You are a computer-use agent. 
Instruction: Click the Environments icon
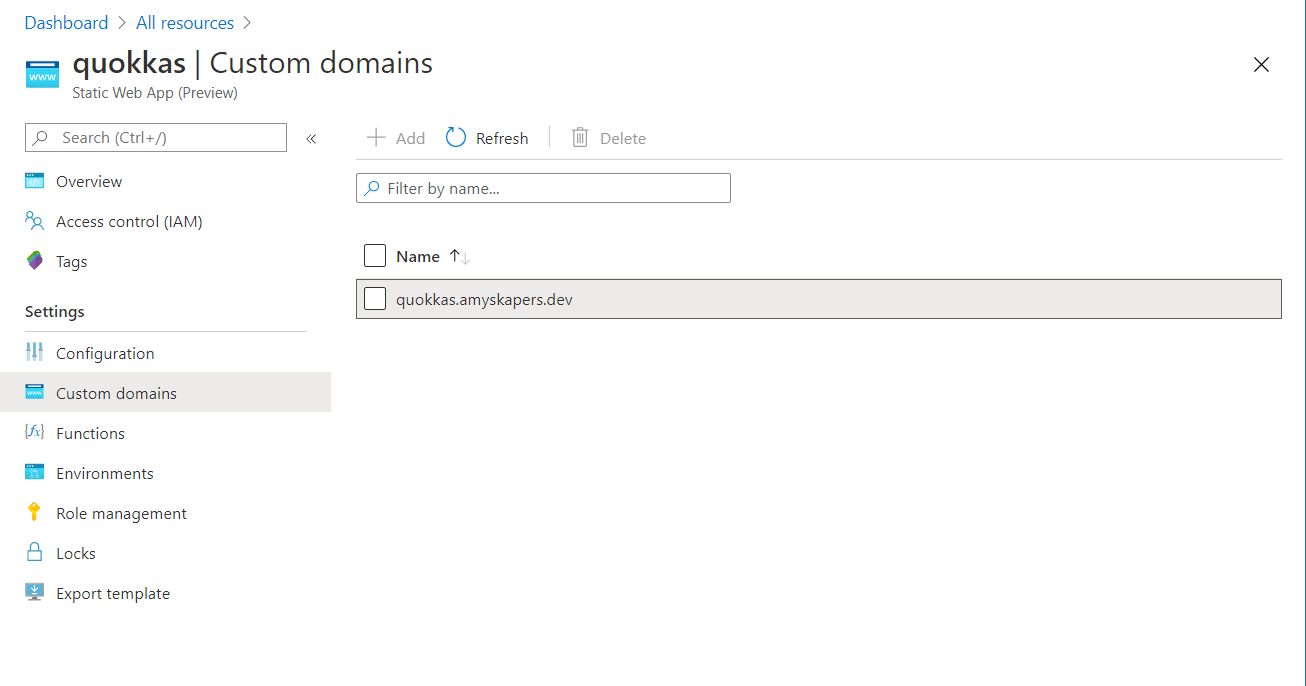(35, 473)
